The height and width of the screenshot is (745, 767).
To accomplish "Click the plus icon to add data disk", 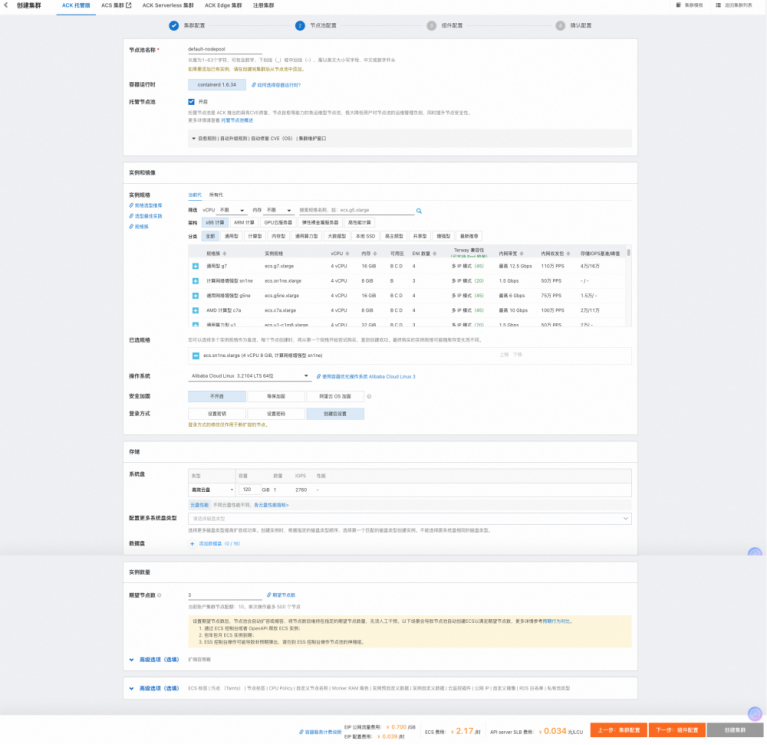I will click(192, 543).
